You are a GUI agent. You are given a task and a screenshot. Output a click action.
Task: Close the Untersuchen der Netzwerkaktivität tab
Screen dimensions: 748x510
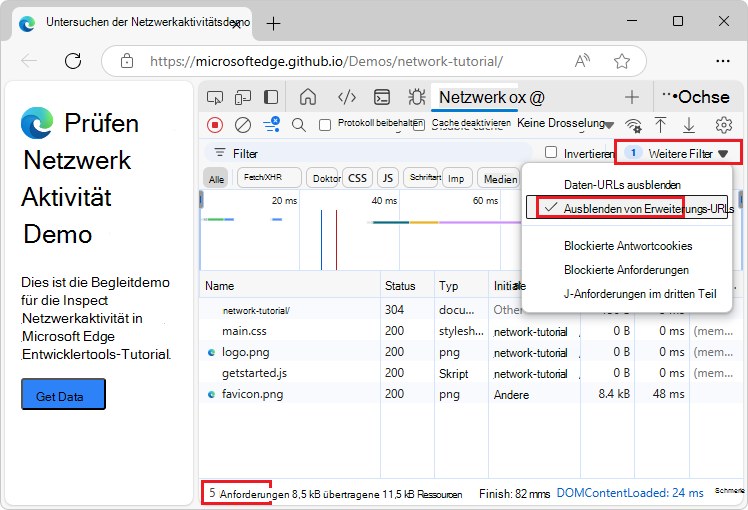coord(237,25)
